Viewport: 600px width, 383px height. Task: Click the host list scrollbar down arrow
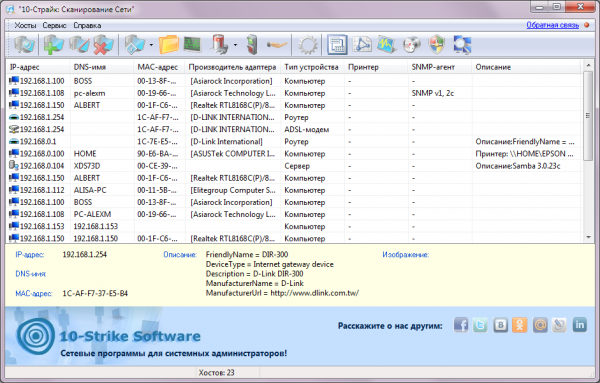[x=589, y=238]
